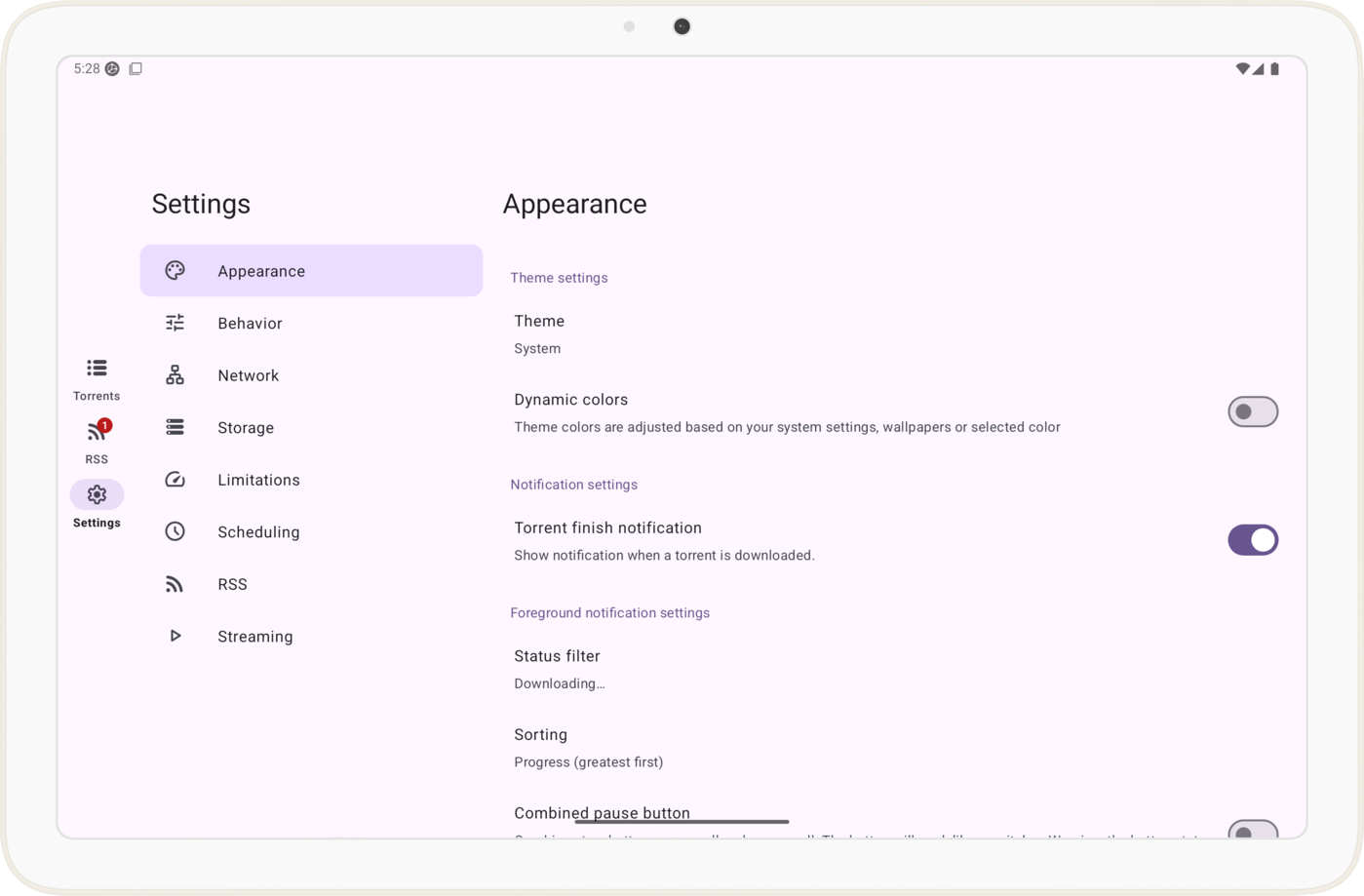Click the Appearance palette icon
The image size is (1364, 896).
tap(175, 271)
